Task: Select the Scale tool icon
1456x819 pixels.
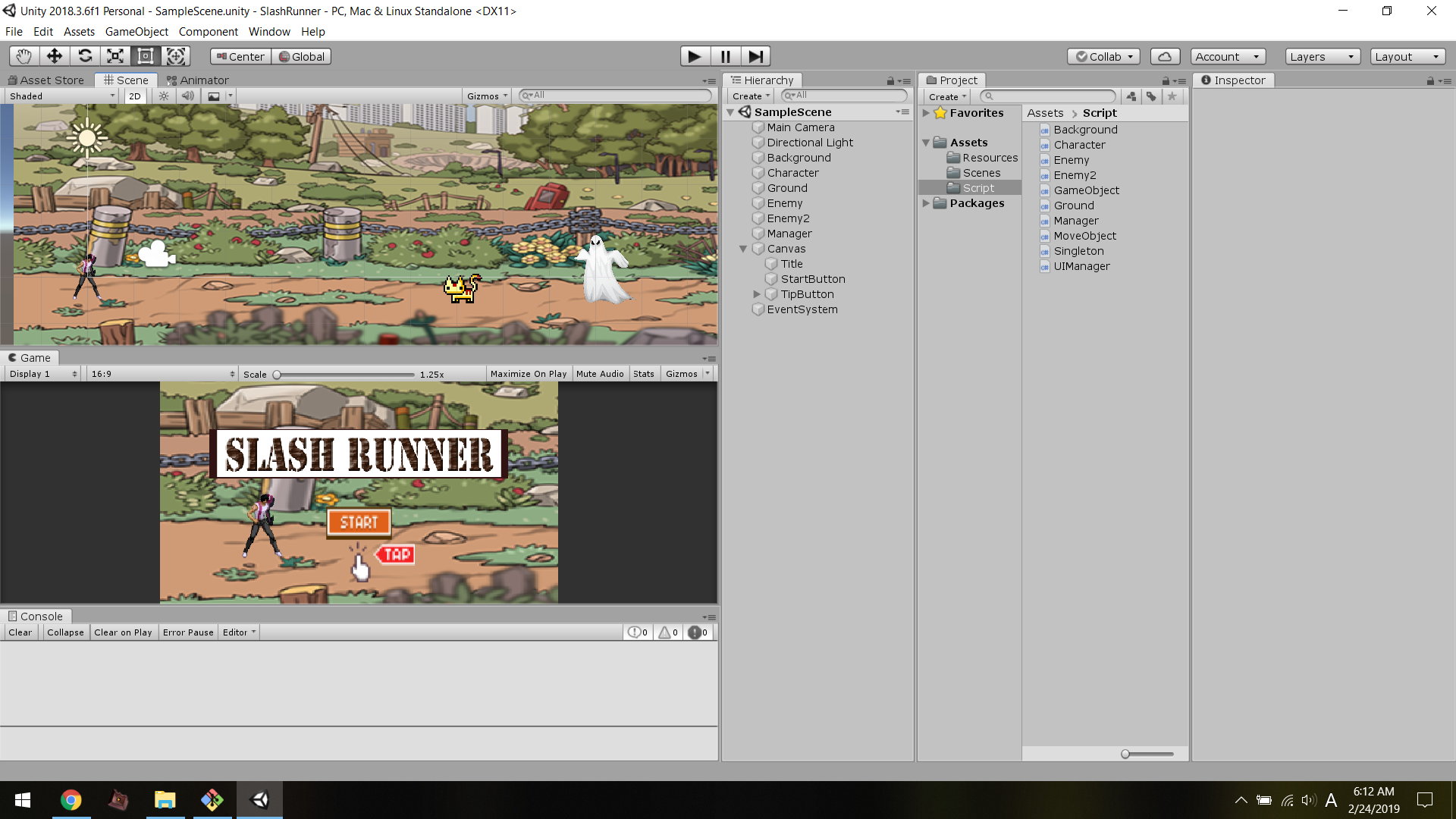Action: tap(115, 56)
